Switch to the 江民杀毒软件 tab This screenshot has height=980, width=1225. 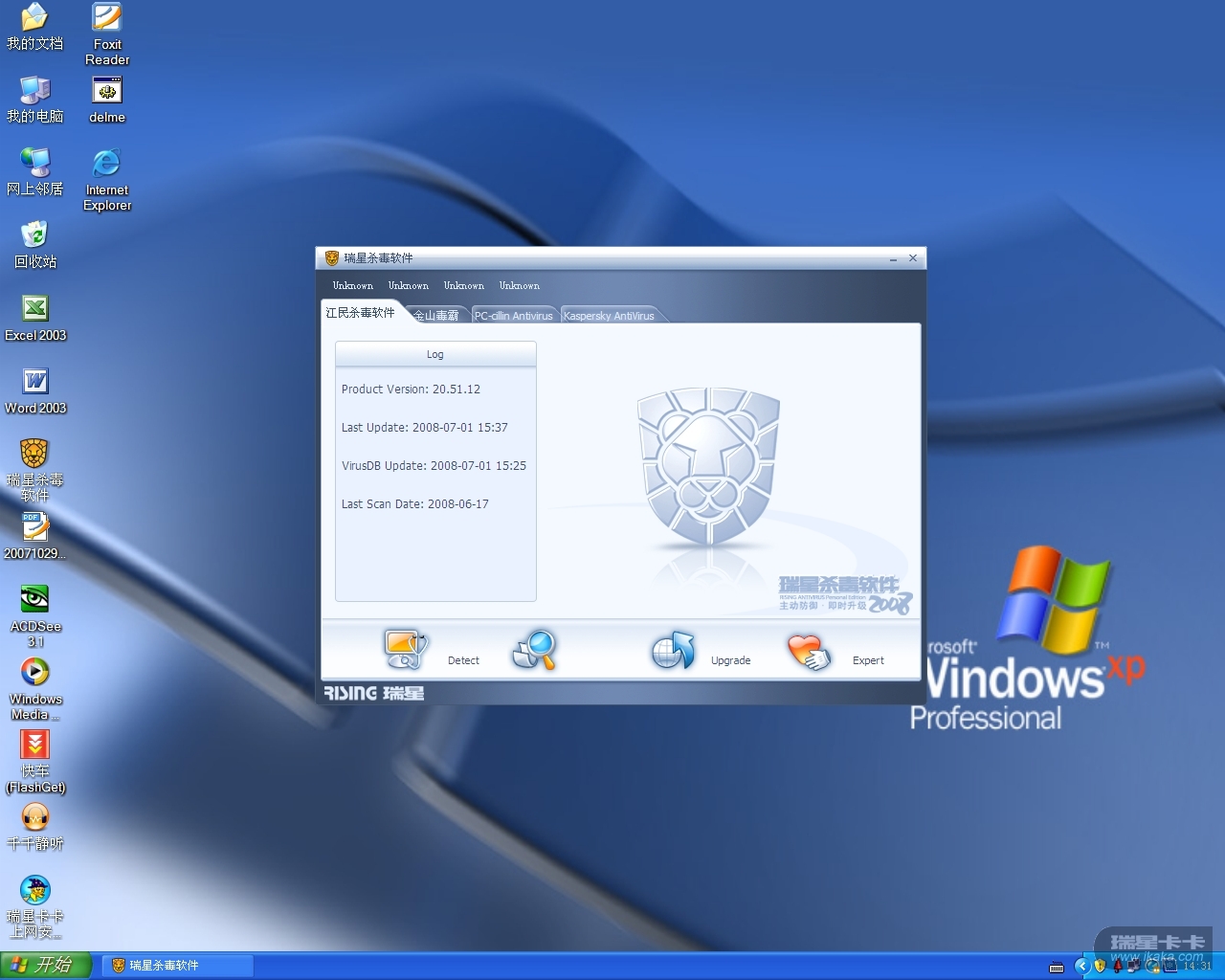coord(360,313)
